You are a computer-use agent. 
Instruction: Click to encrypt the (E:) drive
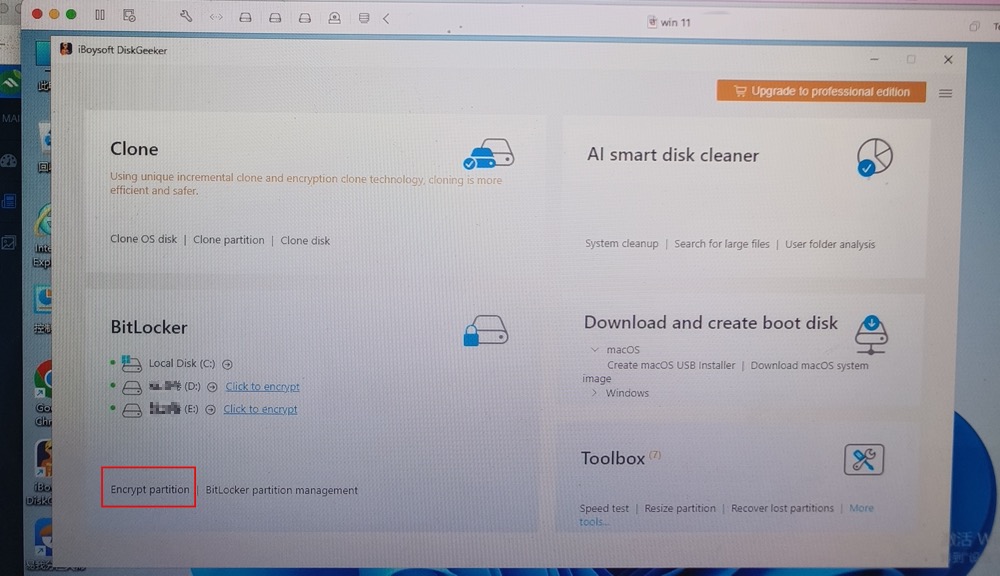pyautogui.click(x=260, y=409)
